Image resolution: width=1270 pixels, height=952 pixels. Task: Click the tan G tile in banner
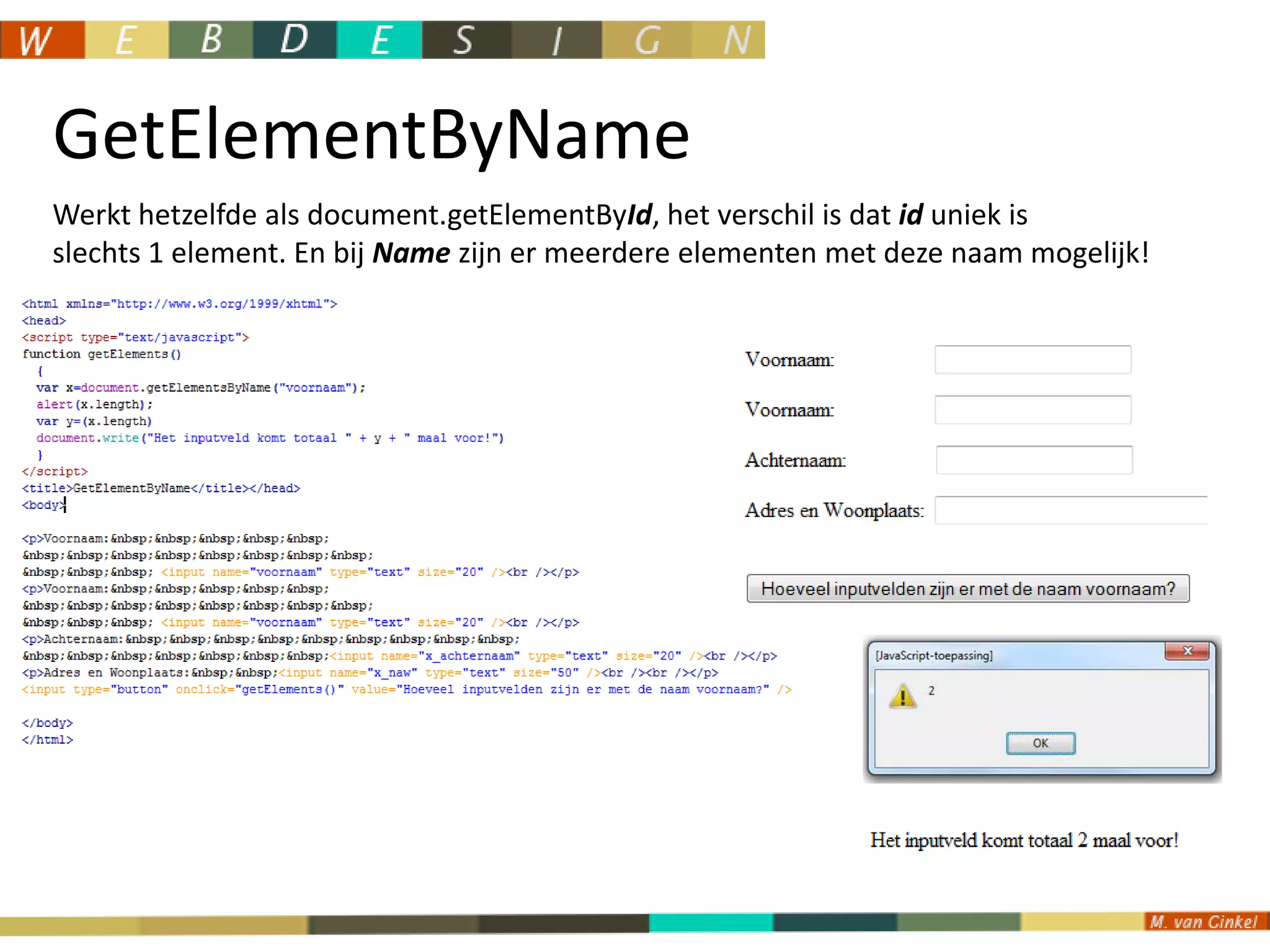[x=646, y=40]
